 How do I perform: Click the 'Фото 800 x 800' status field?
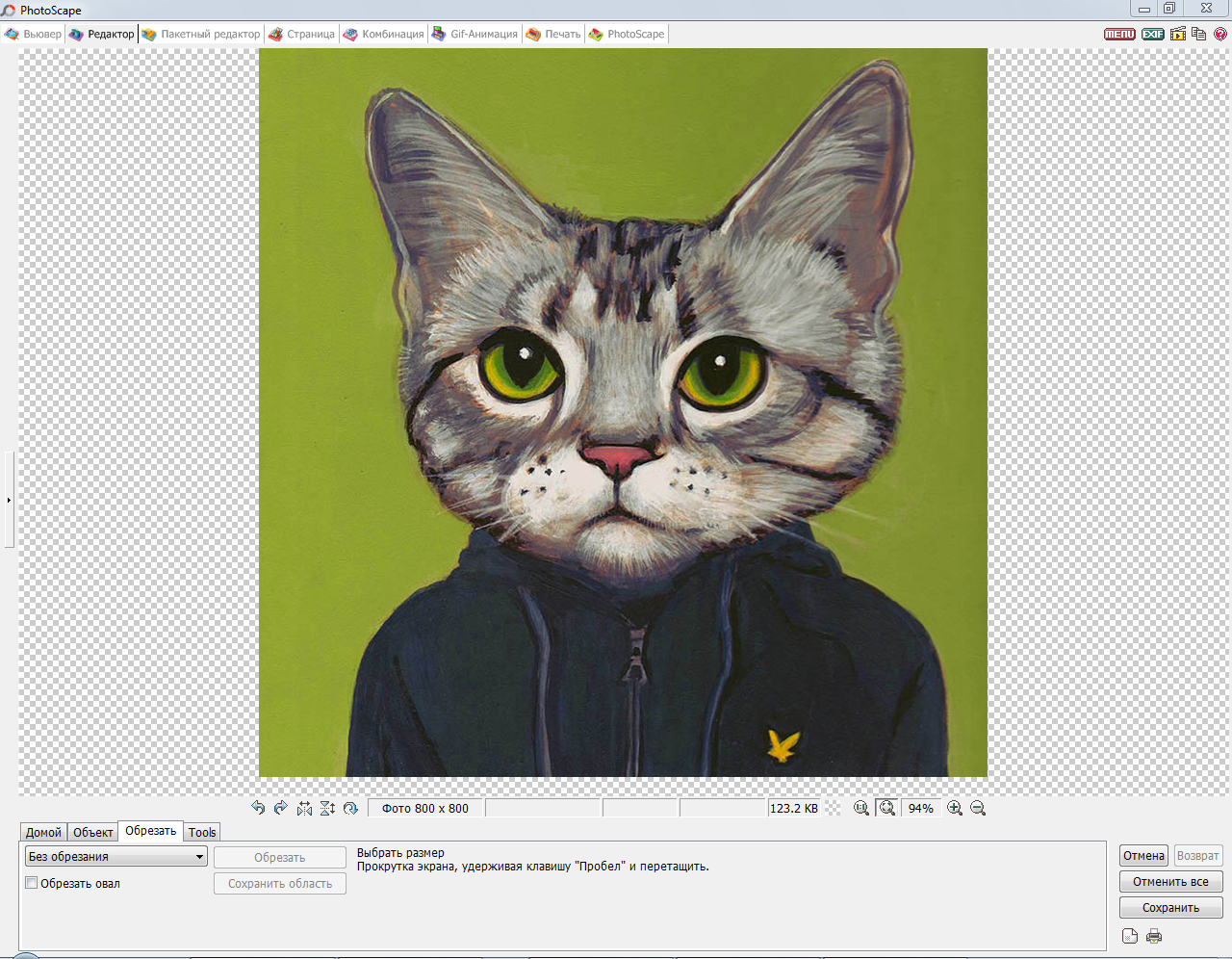[x=425, y=808]
